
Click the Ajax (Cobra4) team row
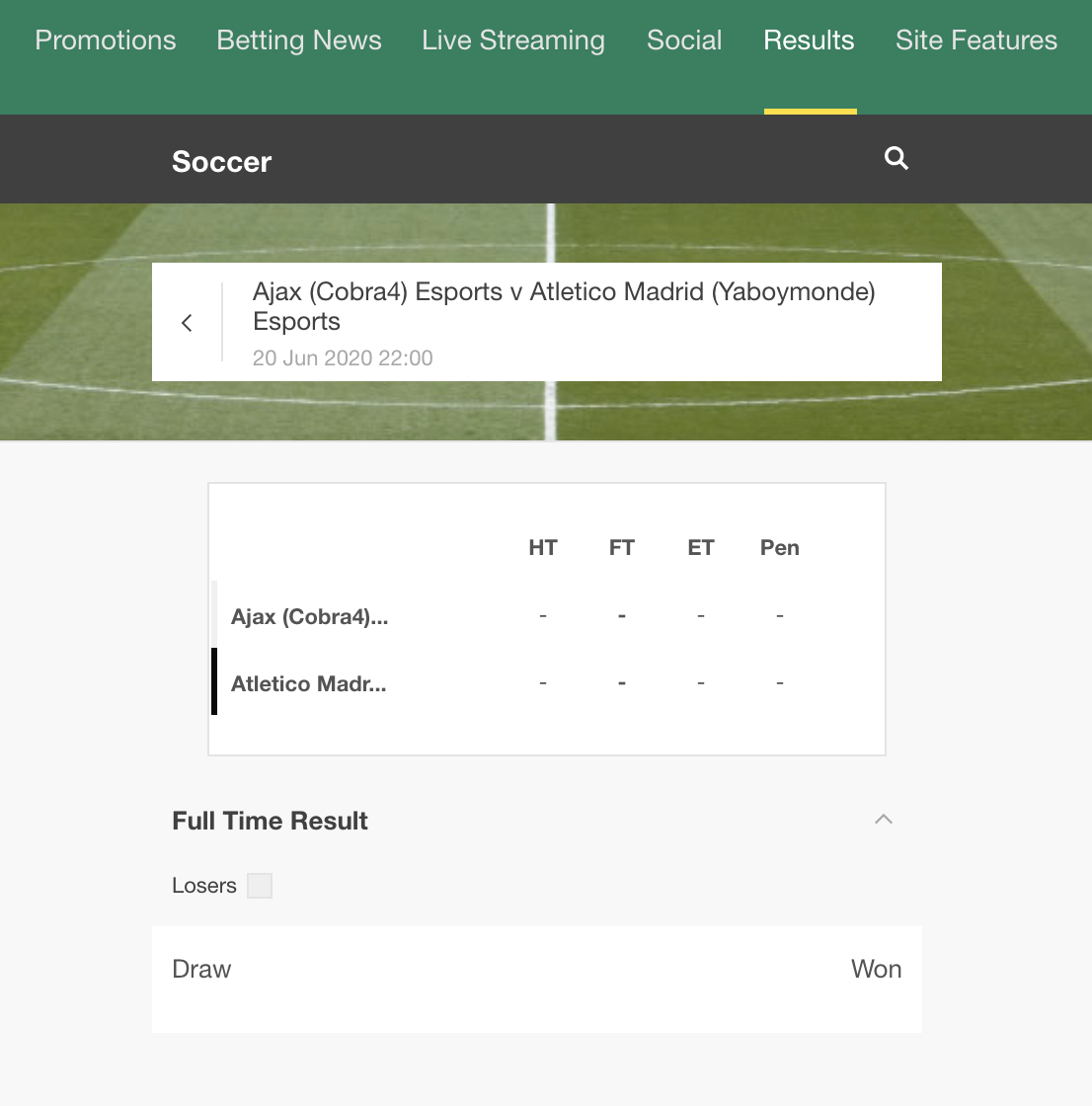click(547, 616)
